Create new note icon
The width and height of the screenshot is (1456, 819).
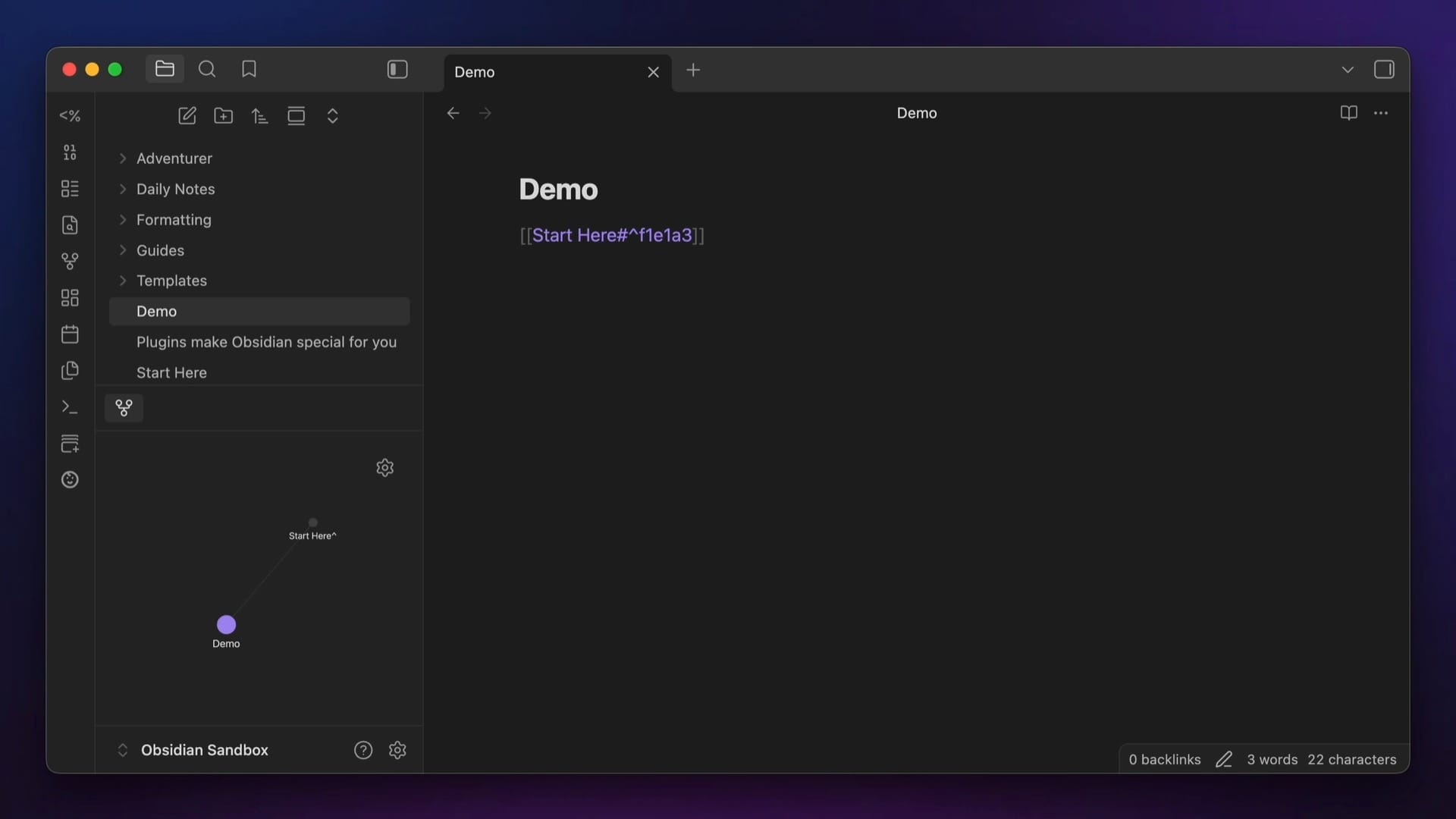[187, 116]
